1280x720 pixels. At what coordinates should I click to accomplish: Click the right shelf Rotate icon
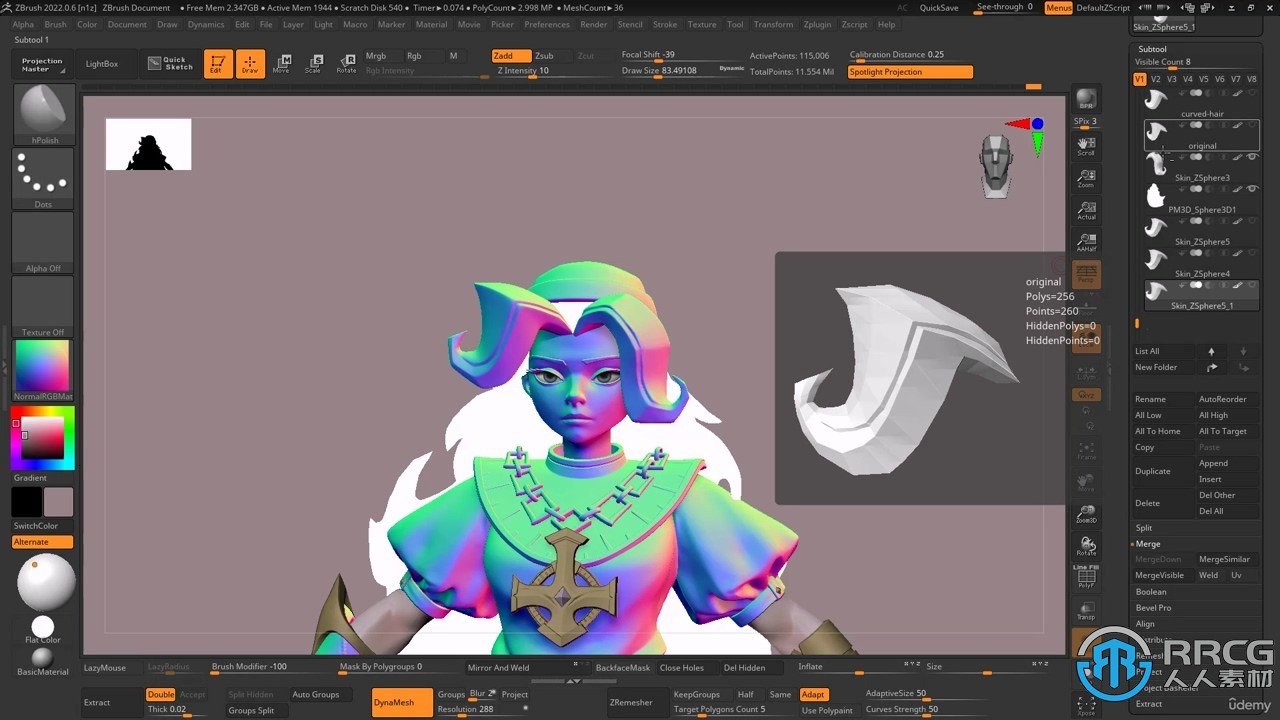point(1086,546)
